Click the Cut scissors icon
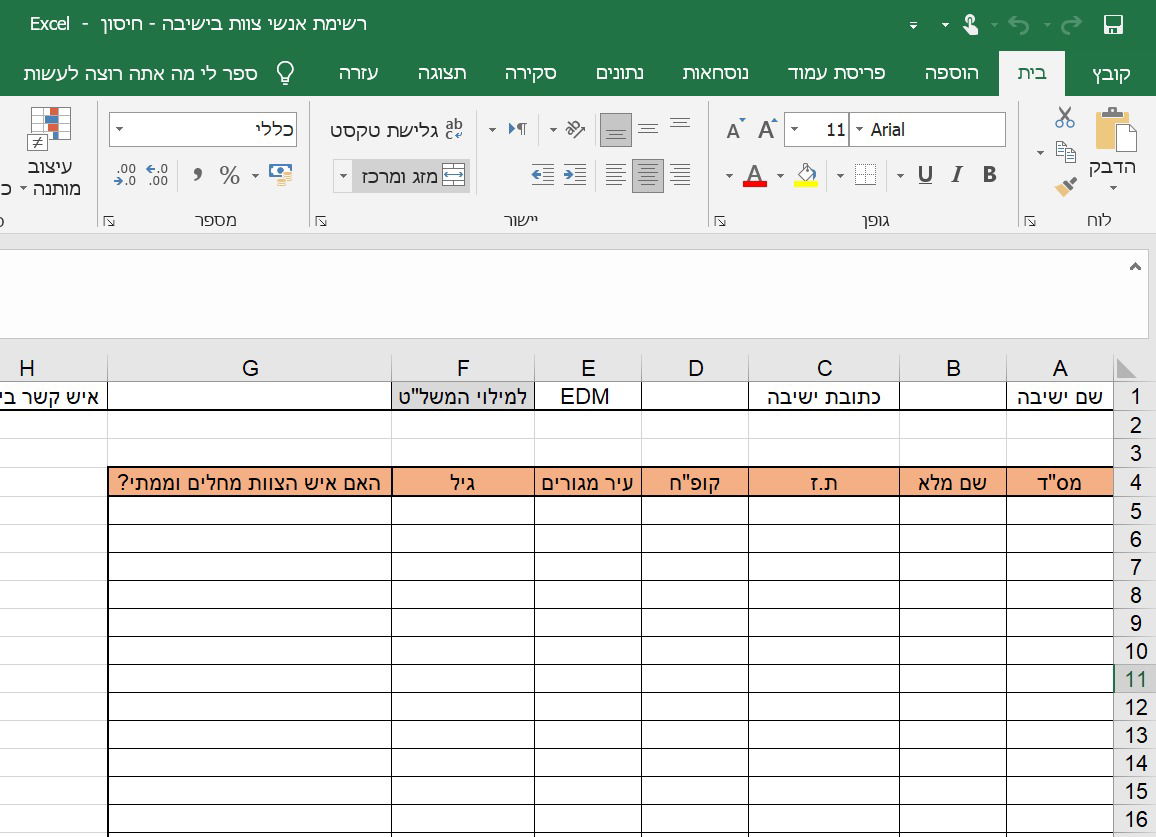 (x=1065, y=118)
